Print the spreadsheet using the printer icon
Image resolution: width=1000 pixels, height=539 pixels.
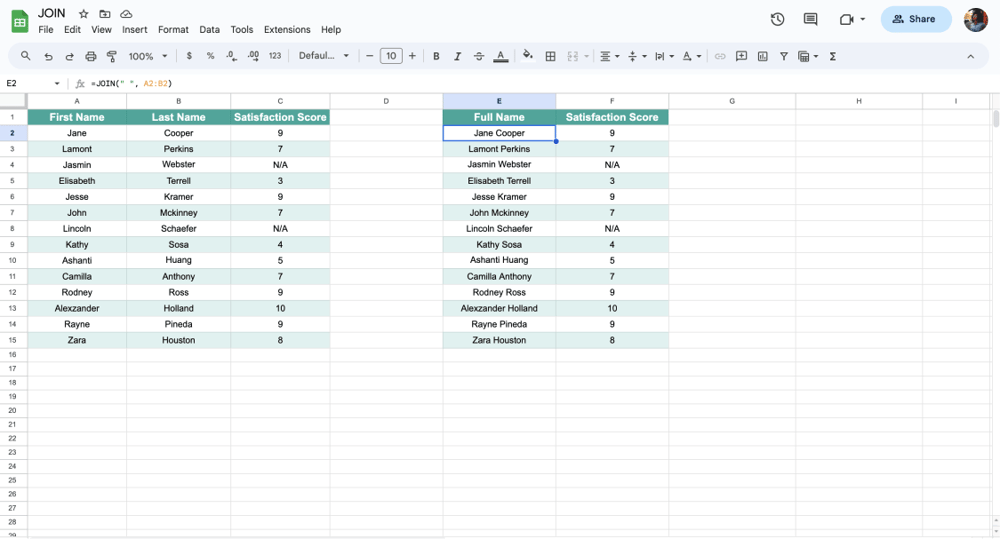pyautogui.click(x=91, y=56)
